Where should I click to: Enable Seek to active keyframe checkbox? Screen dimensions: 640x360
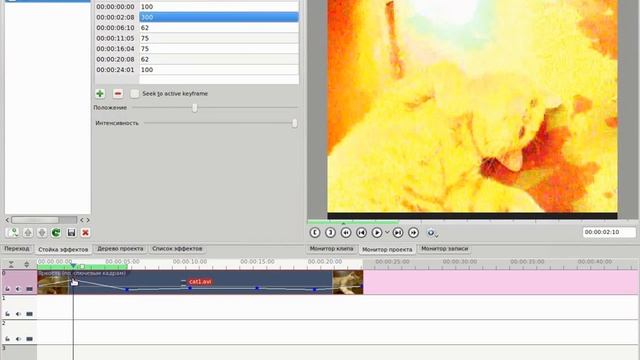tap(134, 93)
